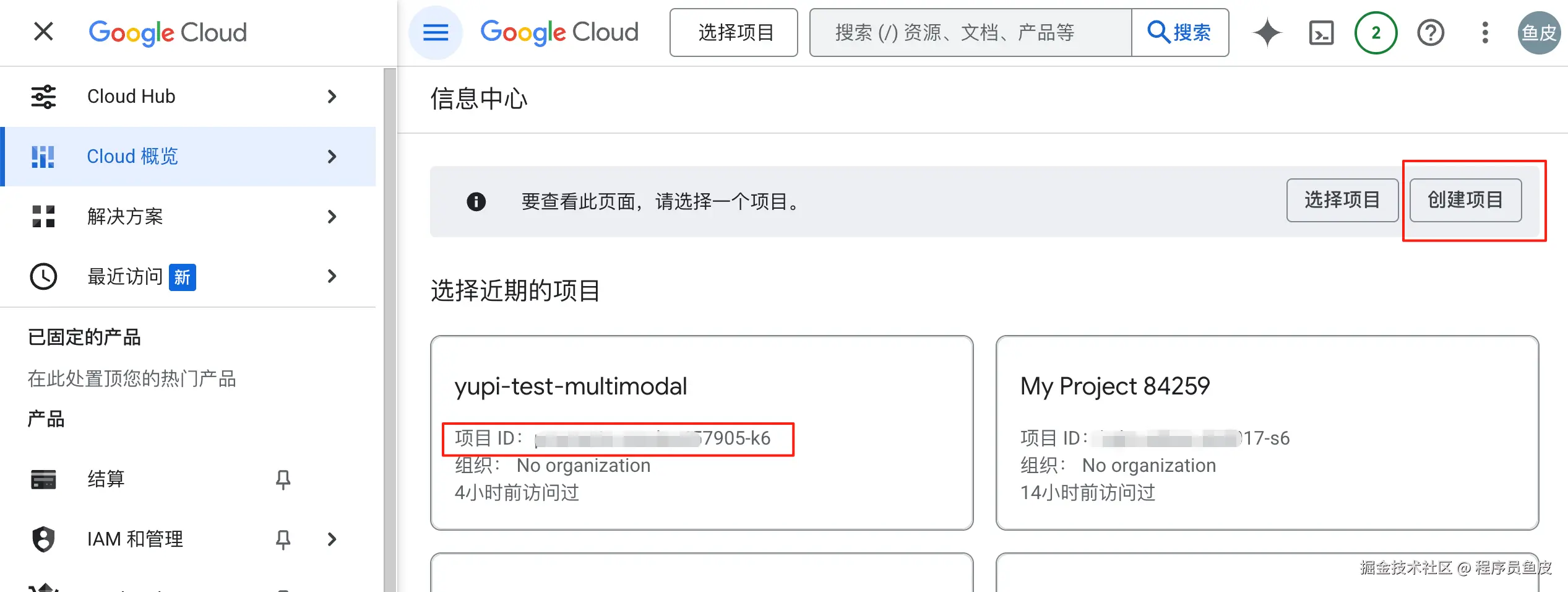1568x592 pixels.
Task: Open the 结算 billing menu item
Action: click(106, 479)
